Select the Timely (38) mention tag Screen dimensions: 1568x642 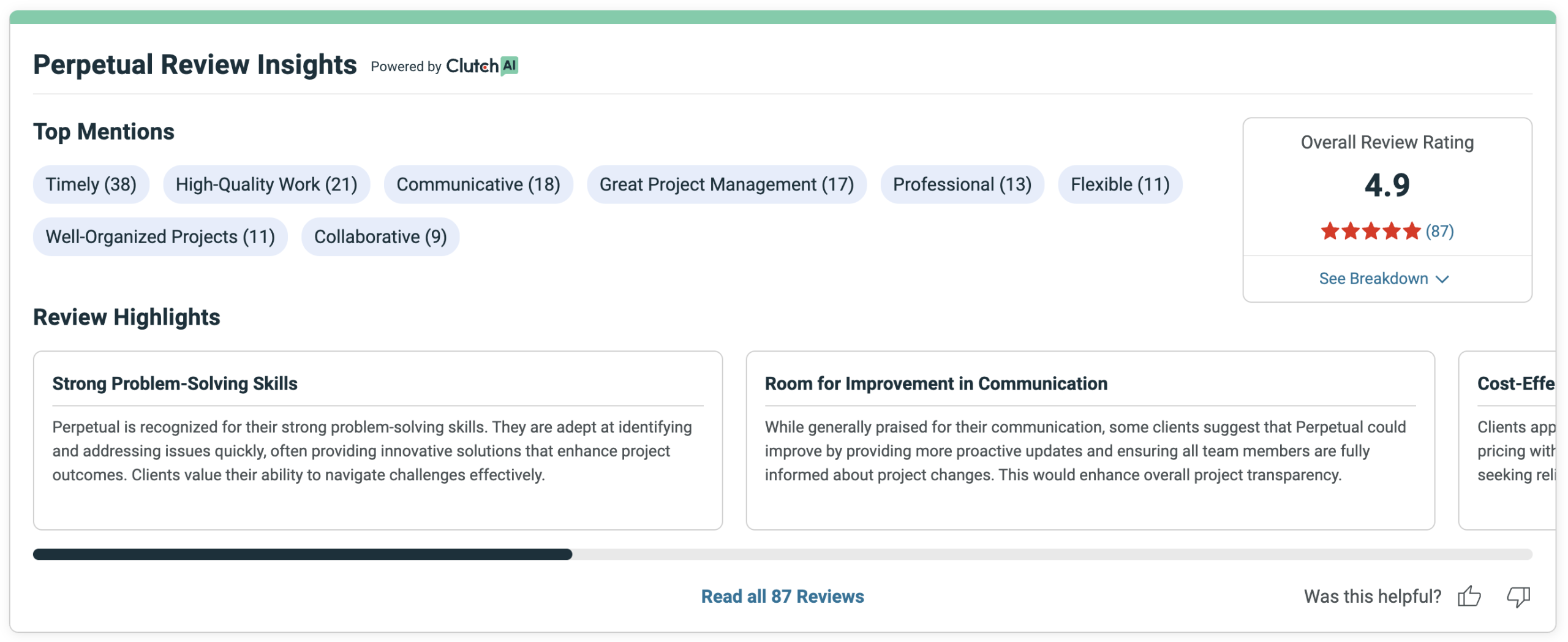click(x=91, y=184)
